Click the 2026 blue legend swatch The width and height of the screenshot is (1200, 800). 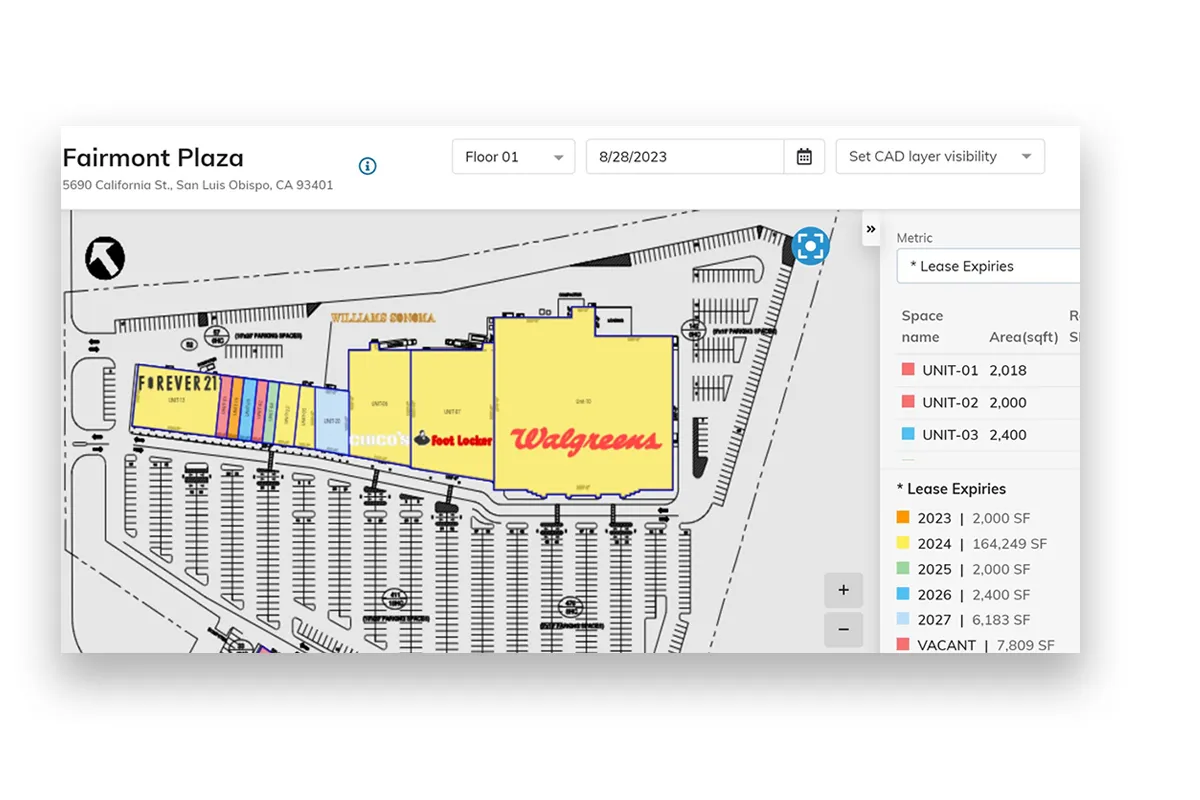pos(903,595)
